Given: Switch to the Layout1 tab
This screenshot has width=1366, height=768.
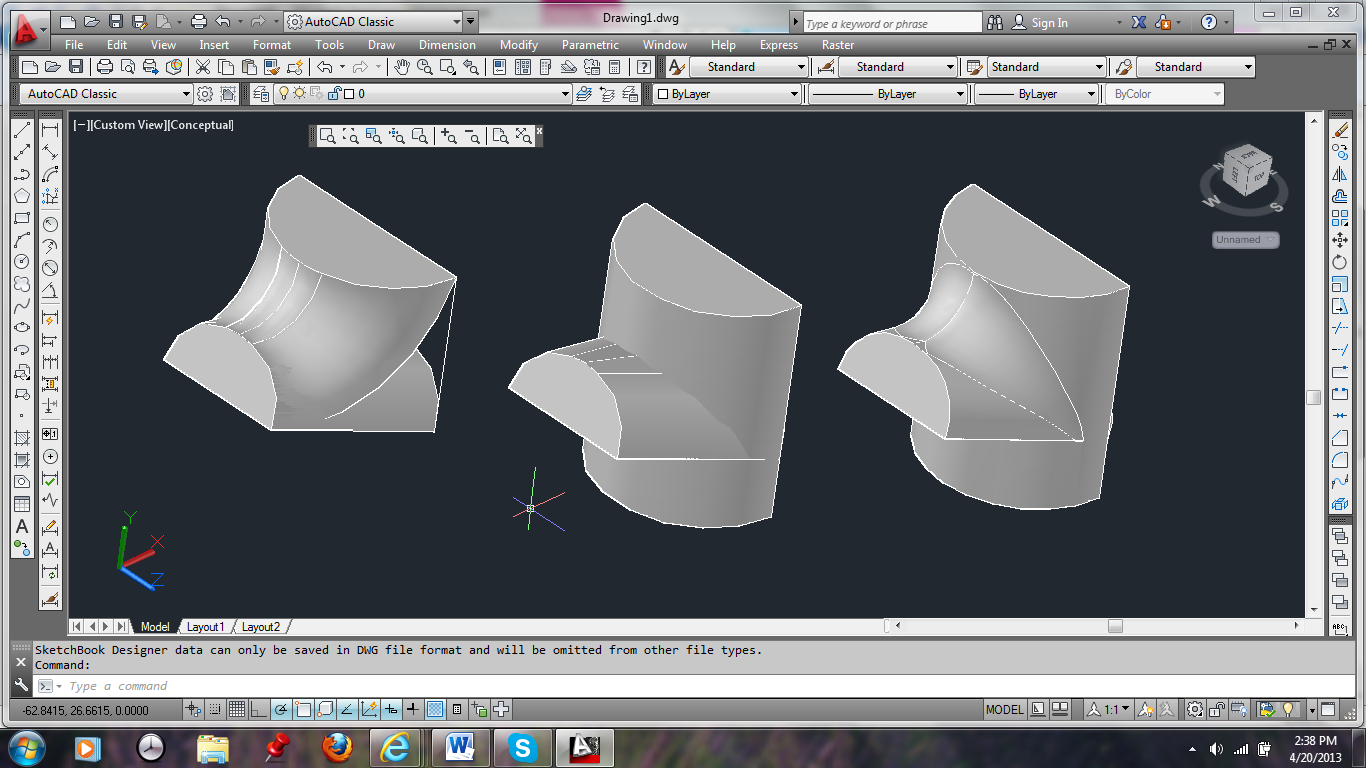Looking at the screenshot, I should 206,627.
